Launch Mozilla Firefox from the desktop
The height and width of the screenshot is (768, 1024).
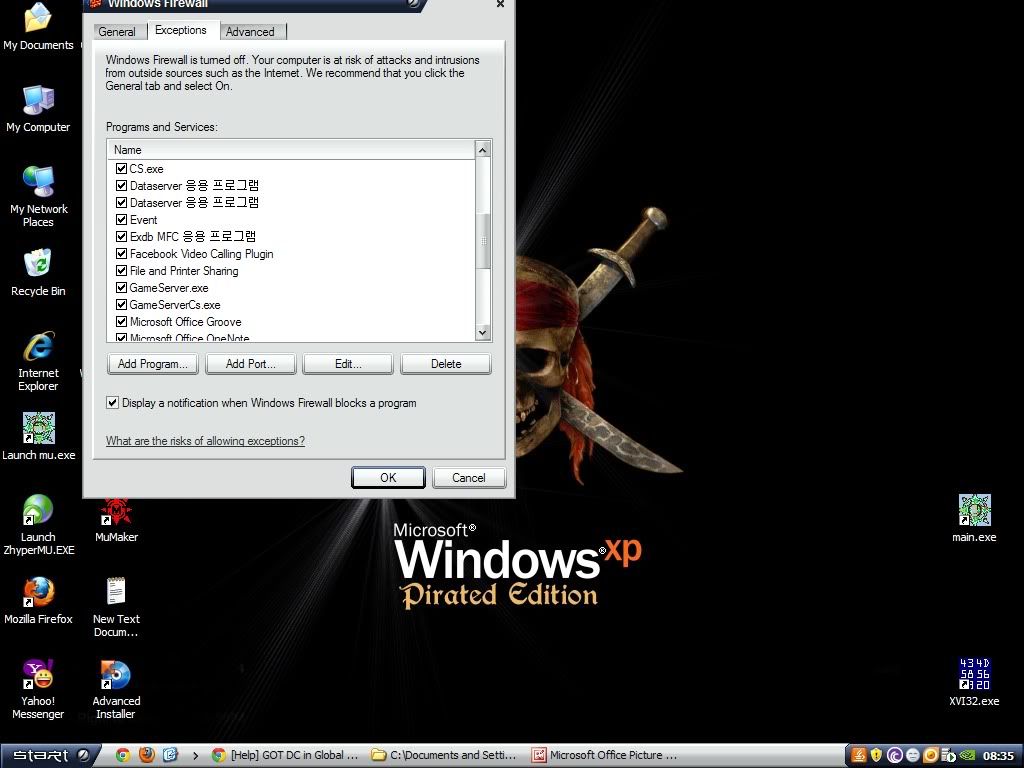click(38, 593)
